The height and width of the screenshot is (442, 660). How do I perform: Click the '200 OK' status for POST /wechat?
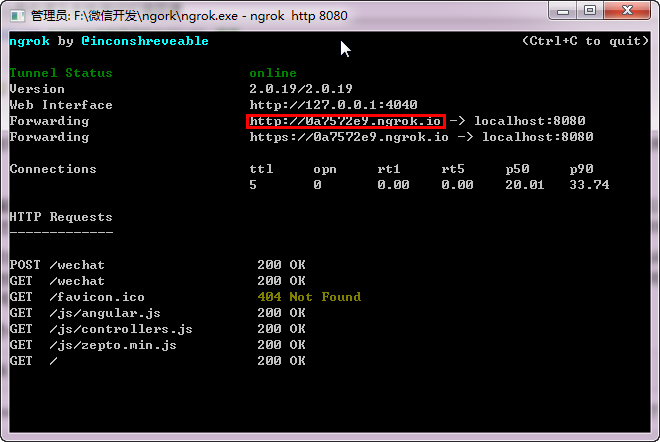(x=281, y=265)
